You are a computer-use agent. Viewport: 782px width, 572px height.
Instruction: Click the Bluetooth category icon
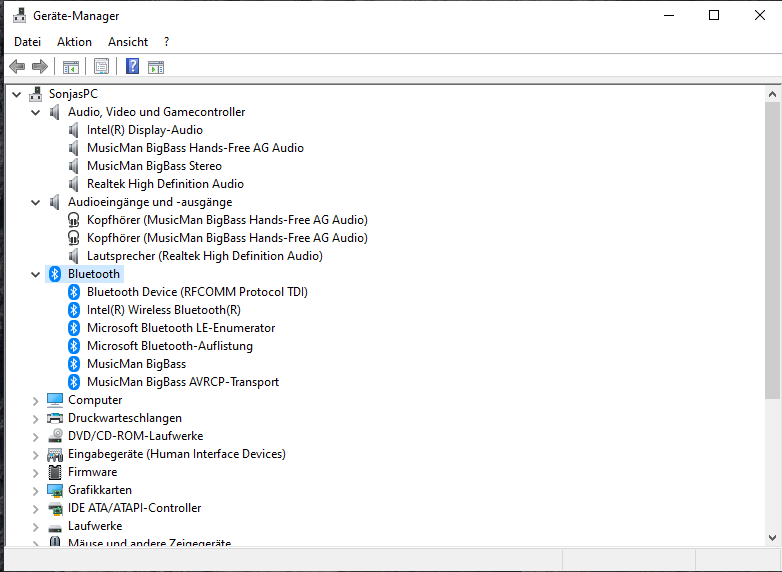(x=55, y=274)
